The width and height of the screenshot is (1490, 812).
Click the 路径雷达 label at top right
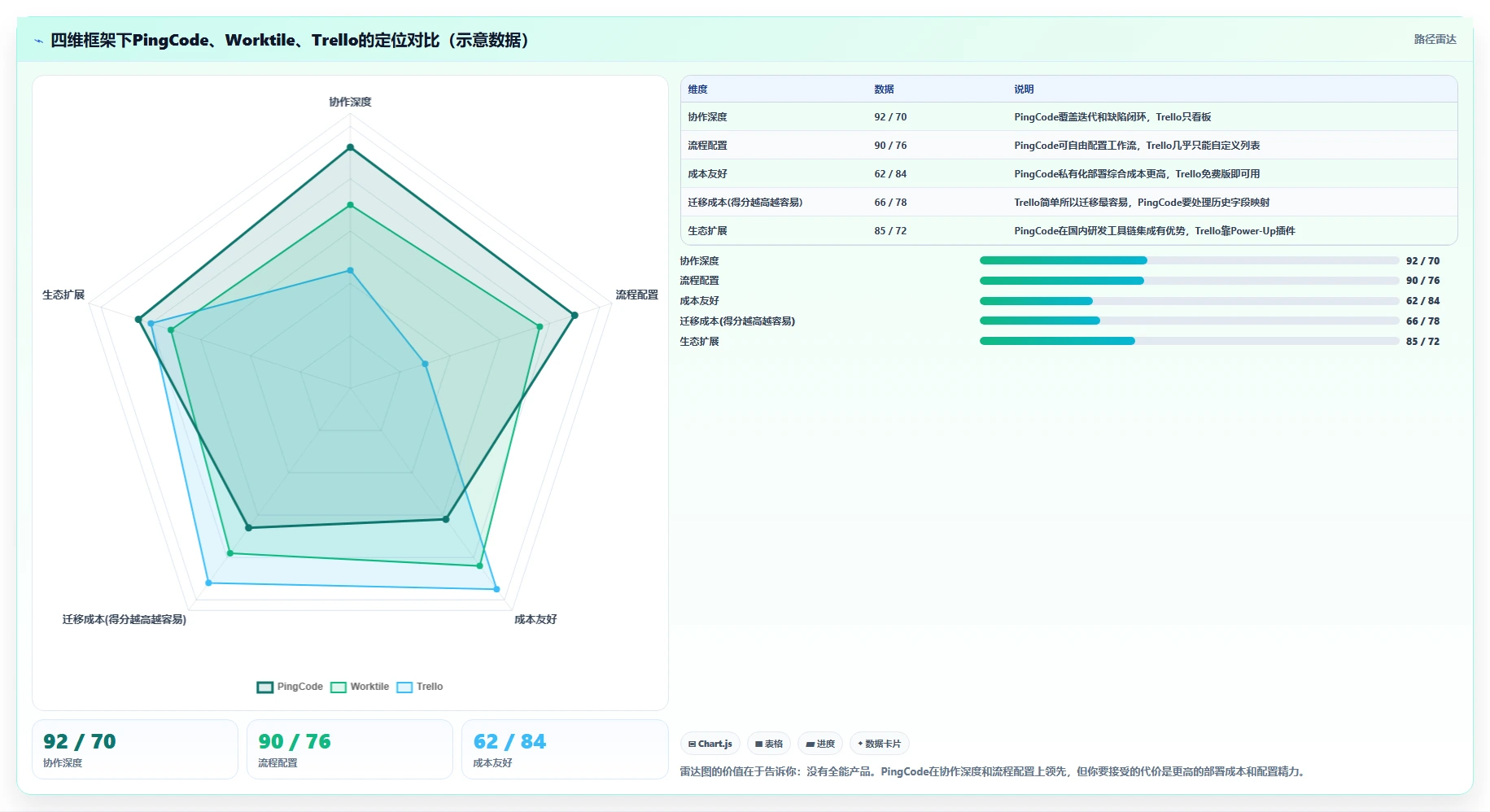tap(1435, 39)
